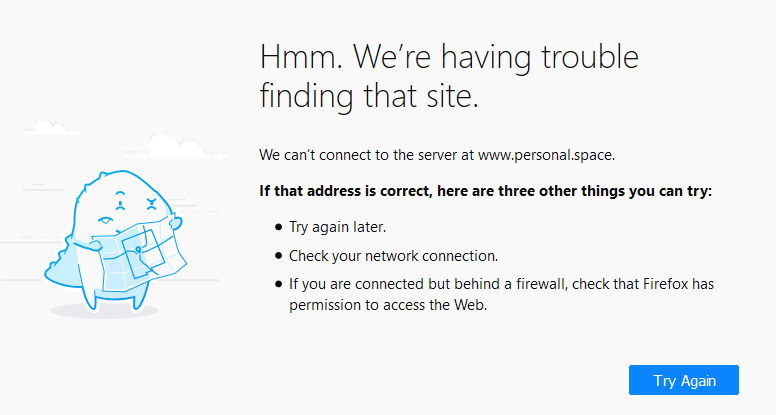Image resolution: width=776 pixels, height=415 pixels.
Task: Click the Try Again button
Action: point(684,380)
